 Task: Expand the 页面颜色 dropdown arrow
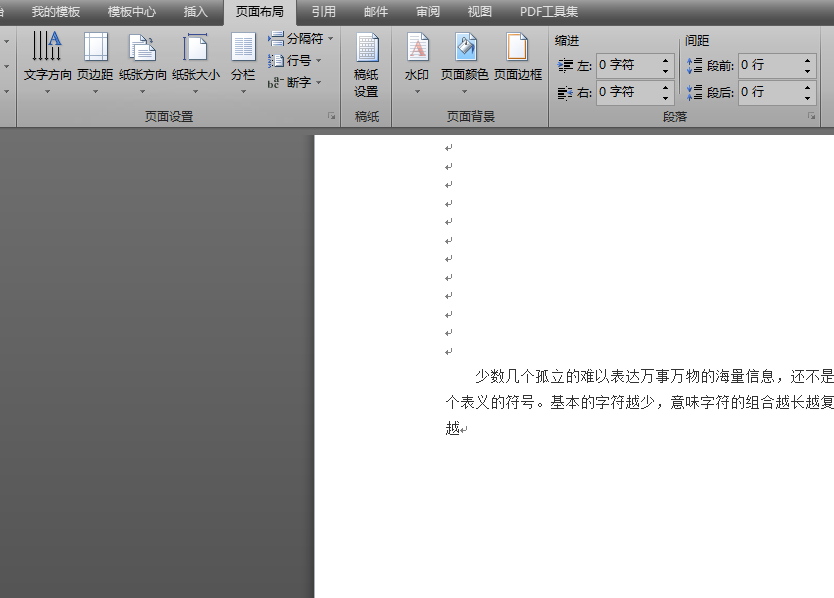pyautogui.click(x=464, y=92)
